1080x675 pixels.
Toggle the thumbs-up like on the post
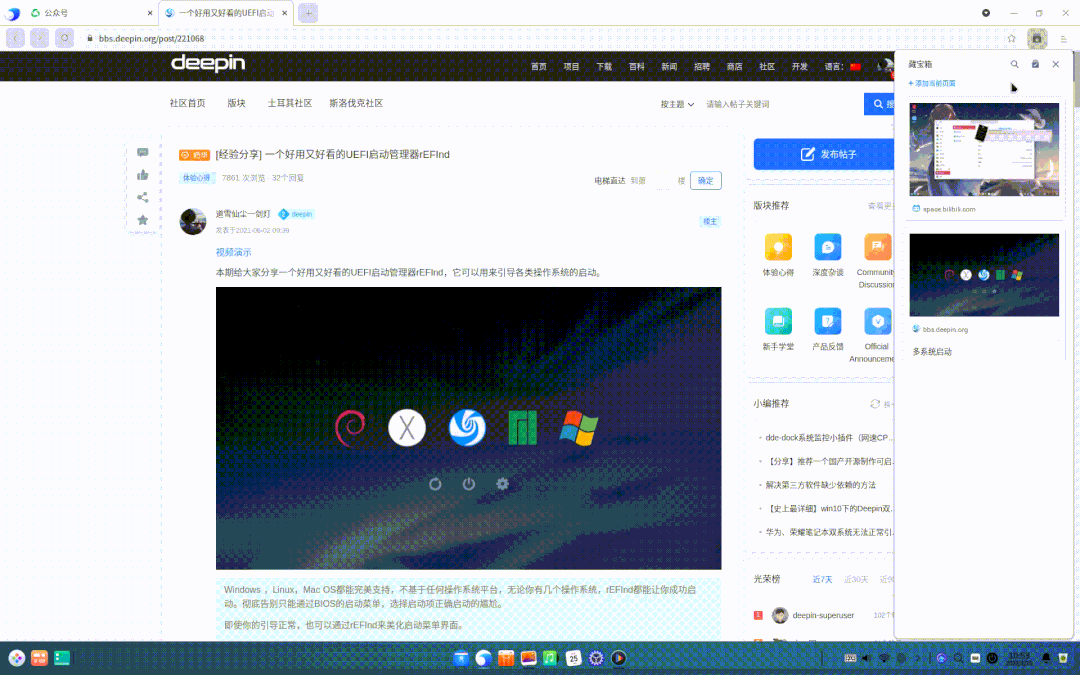coord(142,175)
